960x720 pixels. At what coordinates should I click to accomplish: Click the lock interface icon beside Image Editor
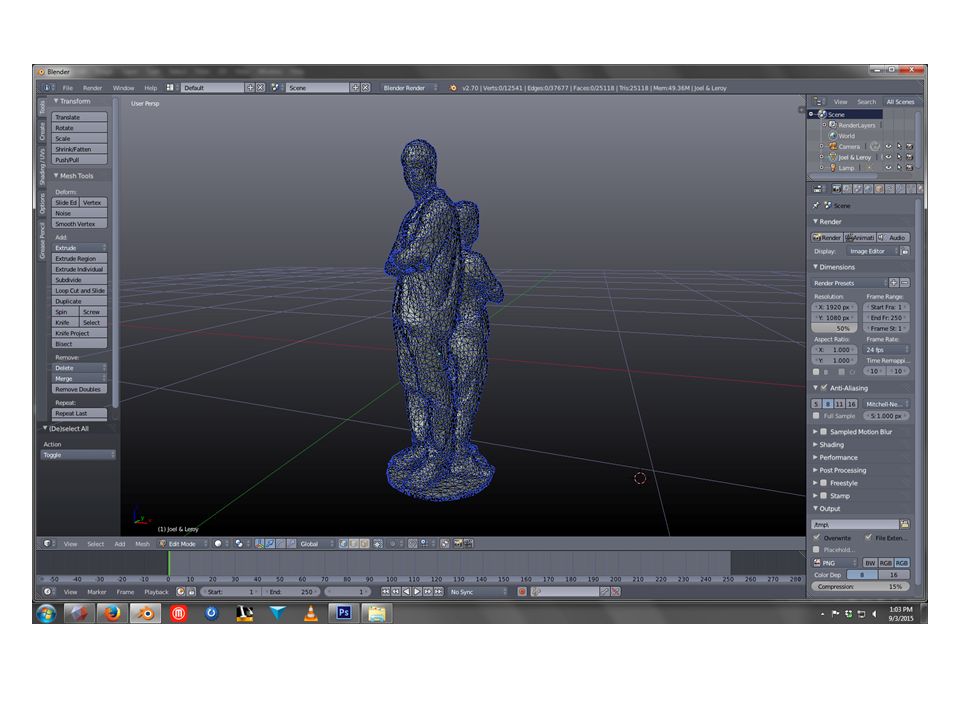[x=905, y=251]
